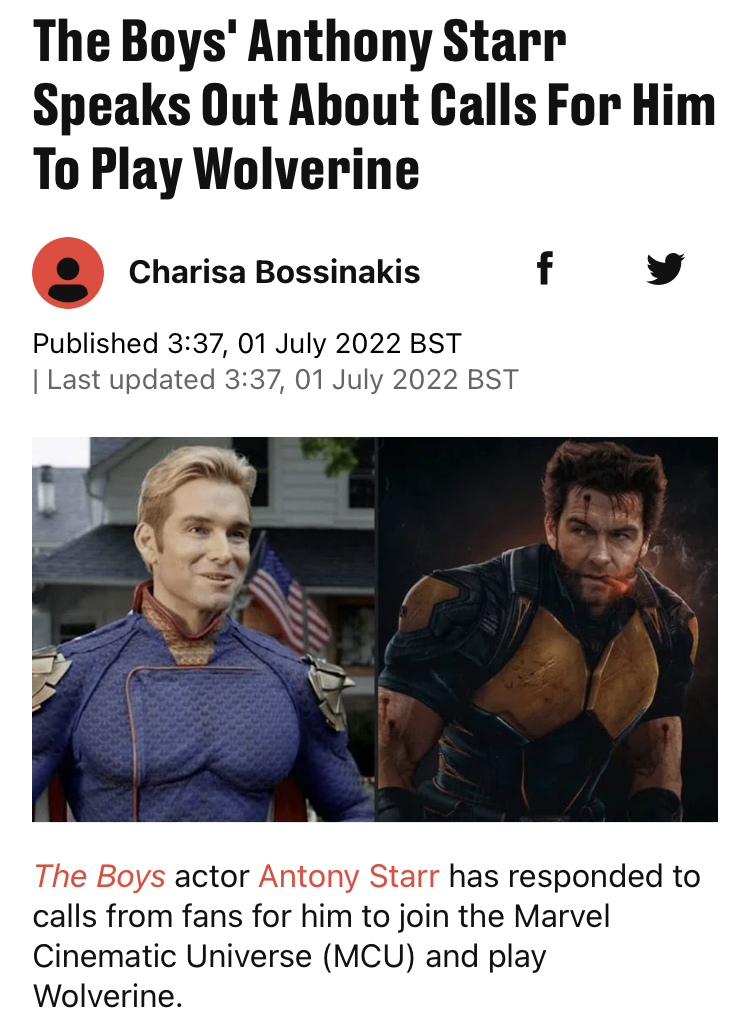750x1032 pixels.
Task: Click 'The Boys' Anthony Starr' headline line
Action: pos(300,41)
